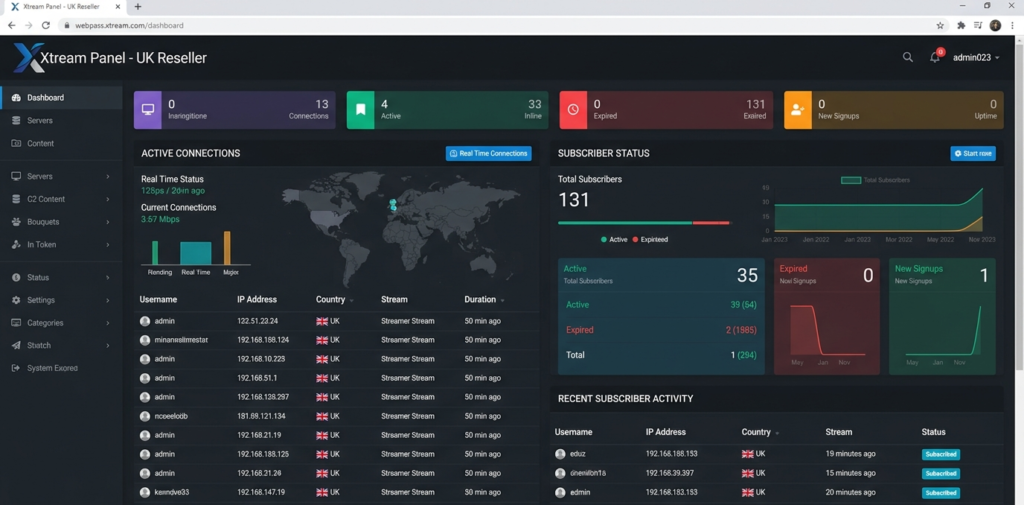Sort connections by the Duration column
This screenshot has width=1024, height=505.
coord(484,300)
